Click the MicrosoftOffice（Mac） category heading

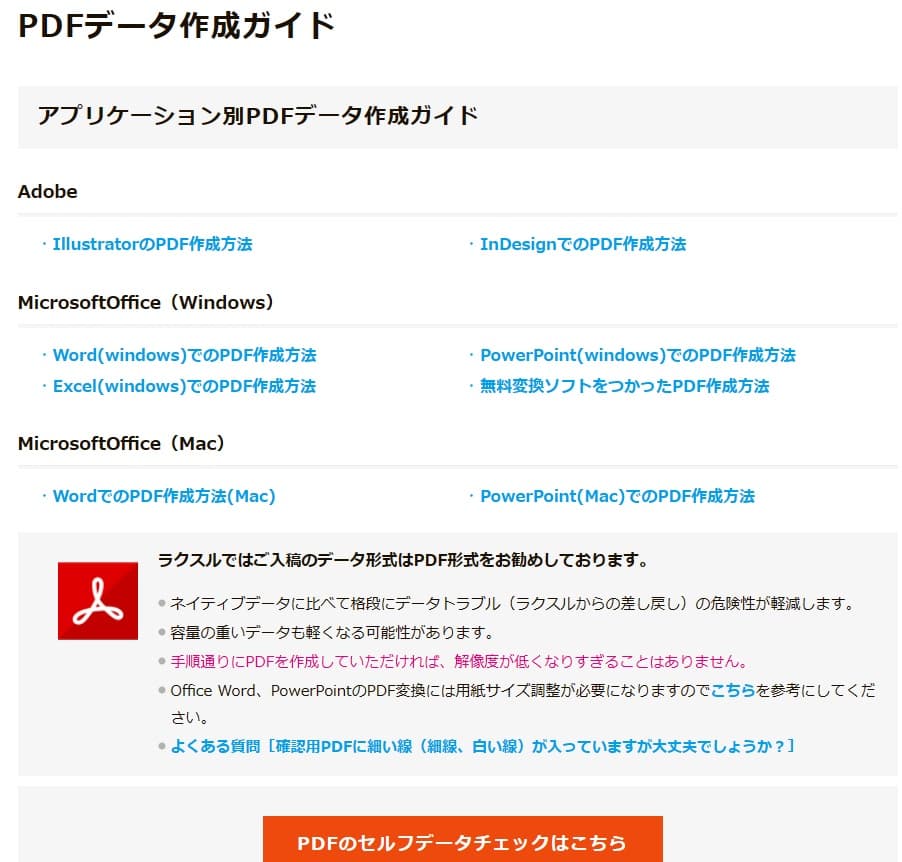tap(122, 443)
